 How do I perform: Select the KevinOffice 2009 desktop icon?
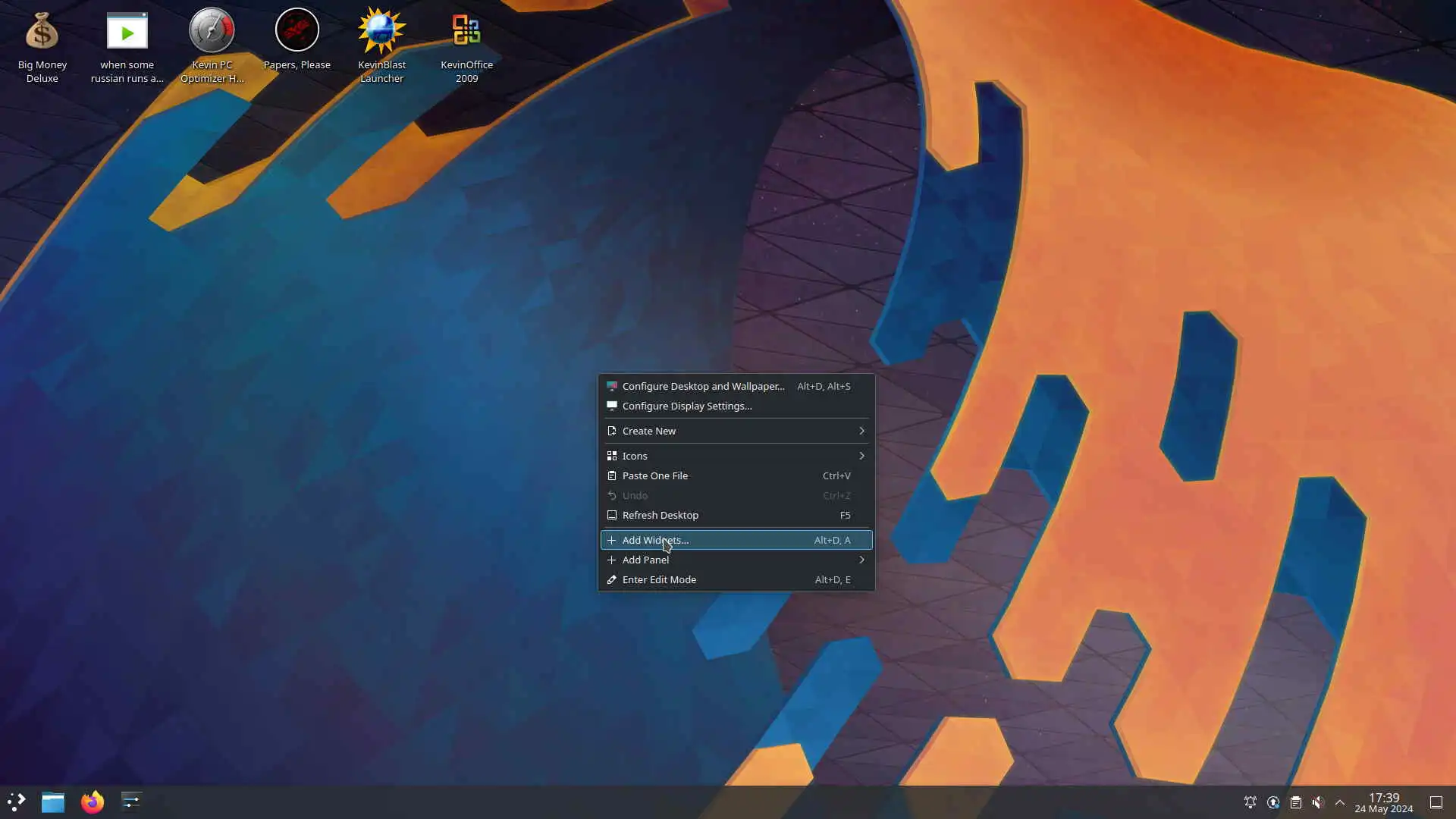(466, 31)
